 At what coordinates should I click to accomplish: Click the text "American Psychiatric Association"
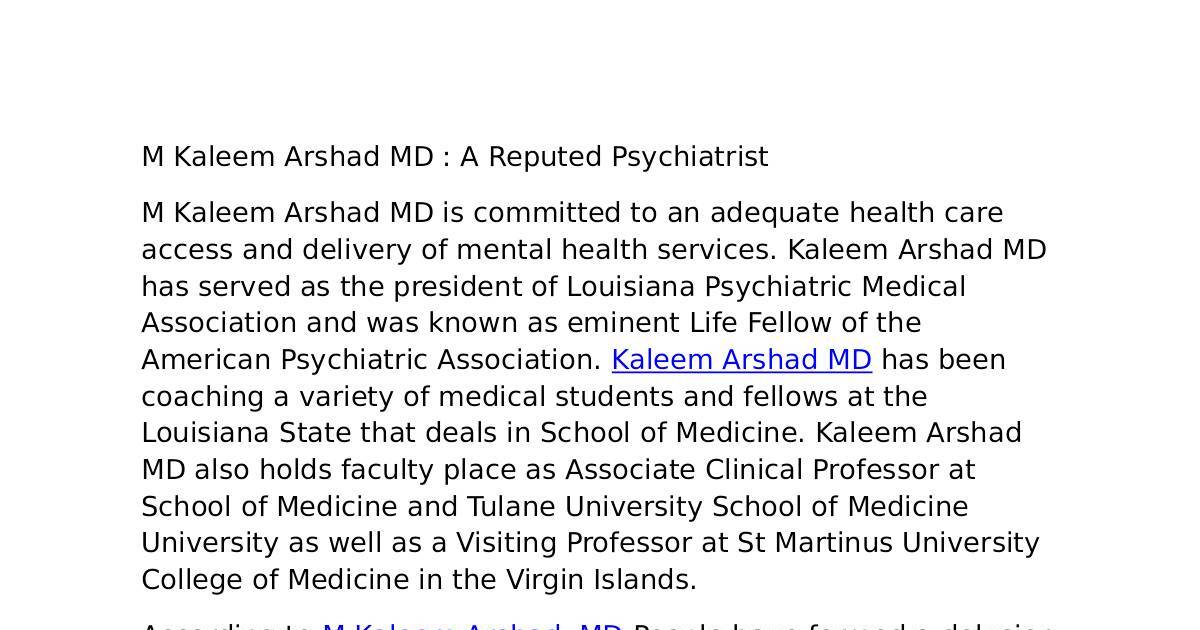coord(370,360)
